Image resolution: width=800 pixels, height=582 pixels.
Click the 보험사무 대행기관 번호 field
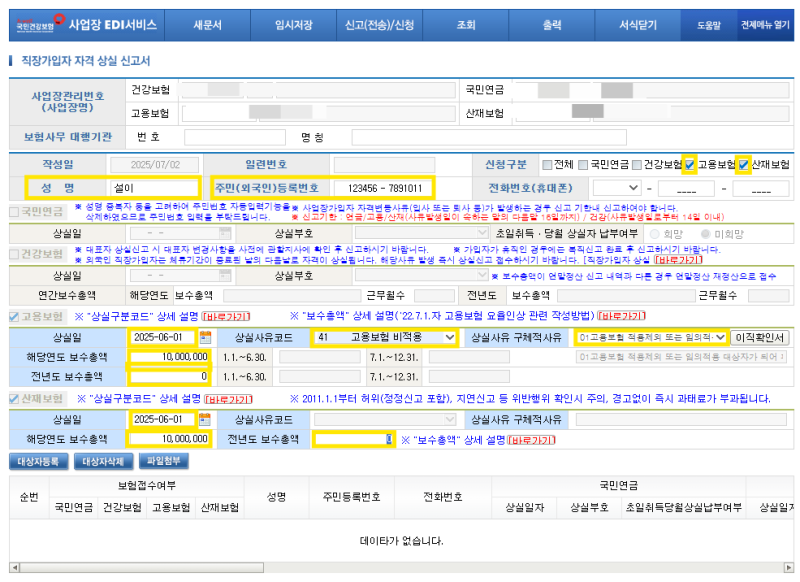(x=235, y=137)
